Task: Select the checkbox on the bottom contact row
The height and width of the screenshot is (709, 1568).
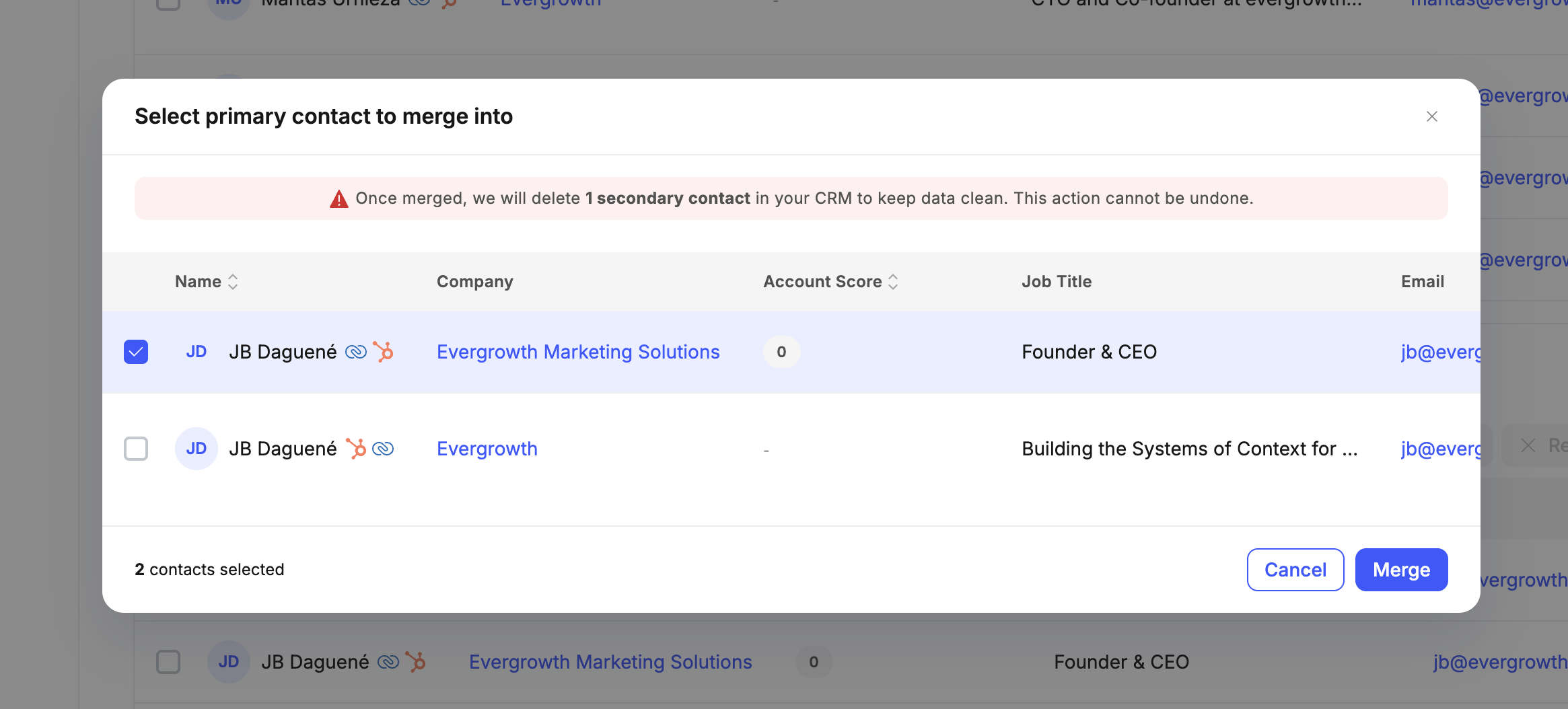Action: tap(169, 661)
